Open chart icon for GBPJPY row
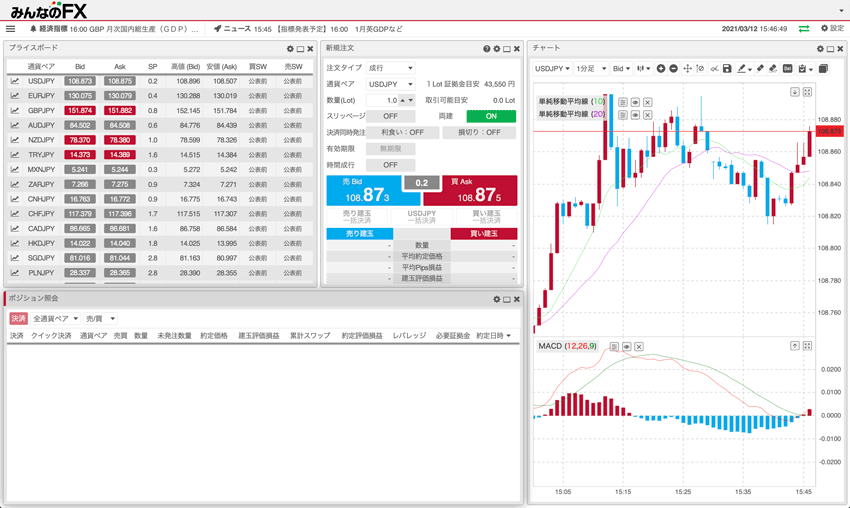This screenshot has width=850, height=508. pyautogui.click(x=16, y=111)
